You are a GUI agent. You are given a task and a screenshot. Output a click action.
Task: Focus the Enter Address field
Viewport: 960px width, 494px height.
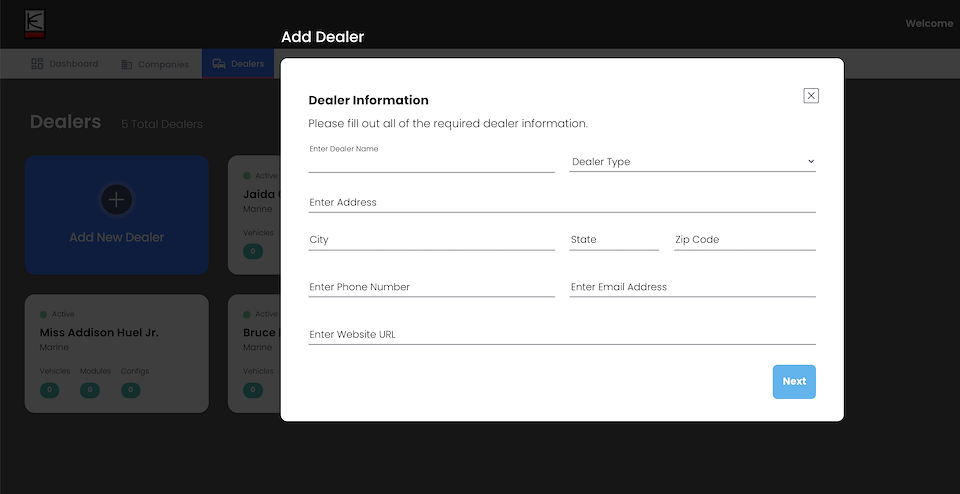[562, 202]
